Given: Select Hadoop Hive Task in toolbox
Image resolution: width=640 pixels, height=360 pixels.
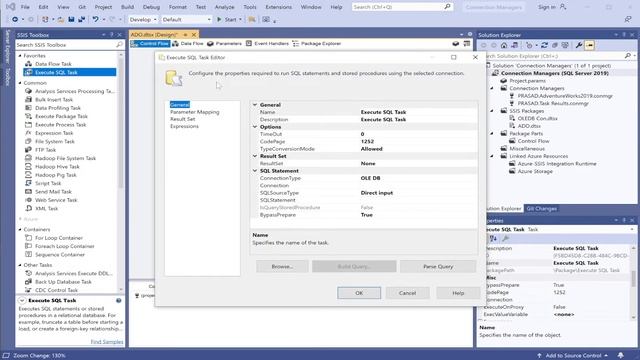Looking at the screenshot, I should click(57, 167).
